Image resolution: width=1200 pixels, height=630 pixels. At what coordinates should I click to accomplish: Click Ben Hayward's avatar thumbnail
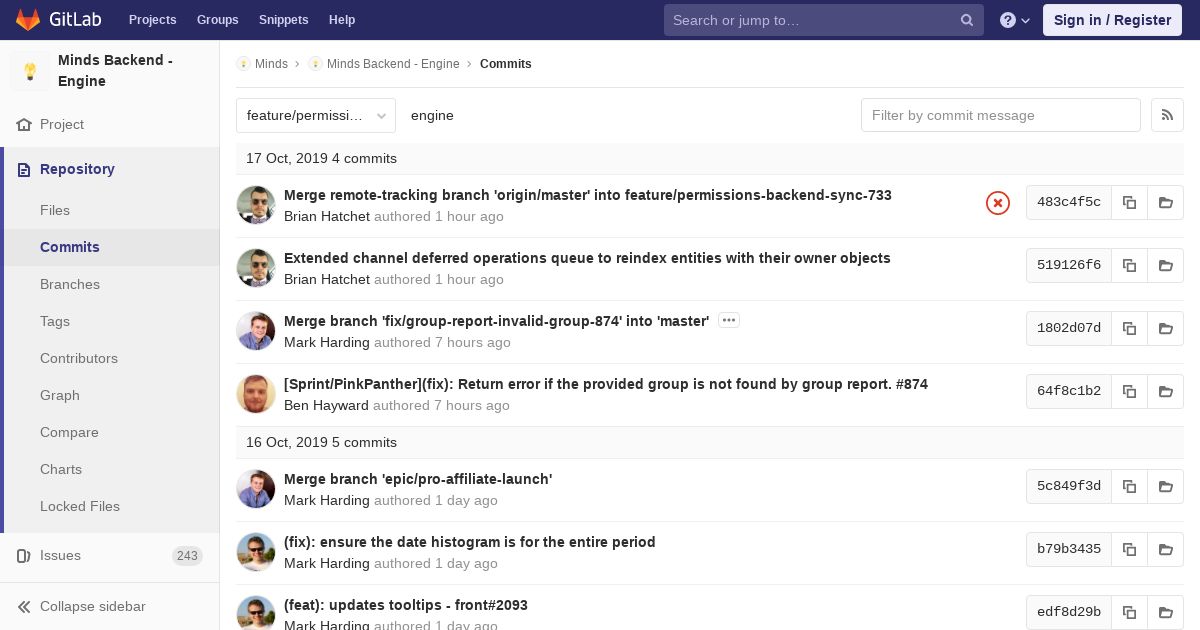click(x=256, y=394)
